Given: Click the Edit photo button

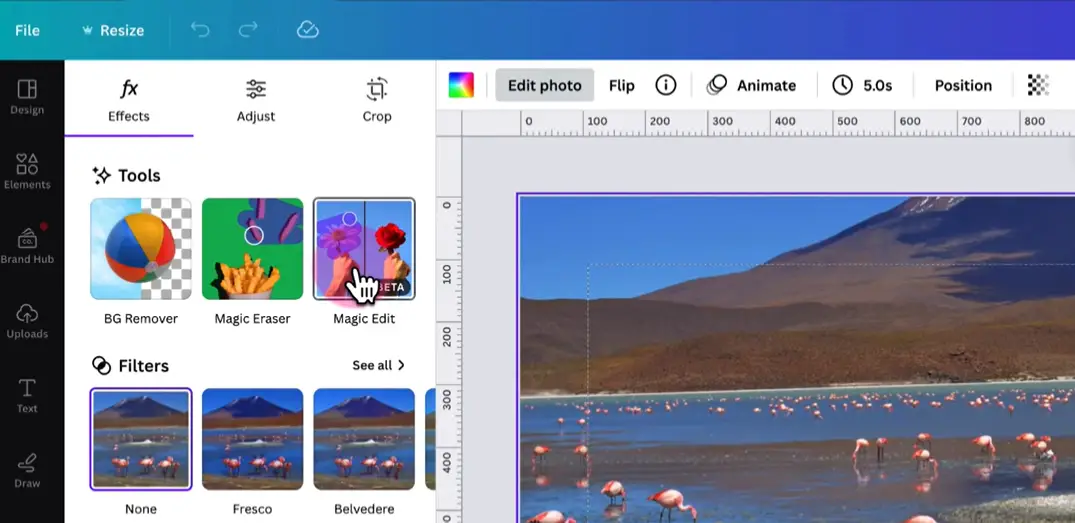Looking at the screenshot, I should 544,85.
